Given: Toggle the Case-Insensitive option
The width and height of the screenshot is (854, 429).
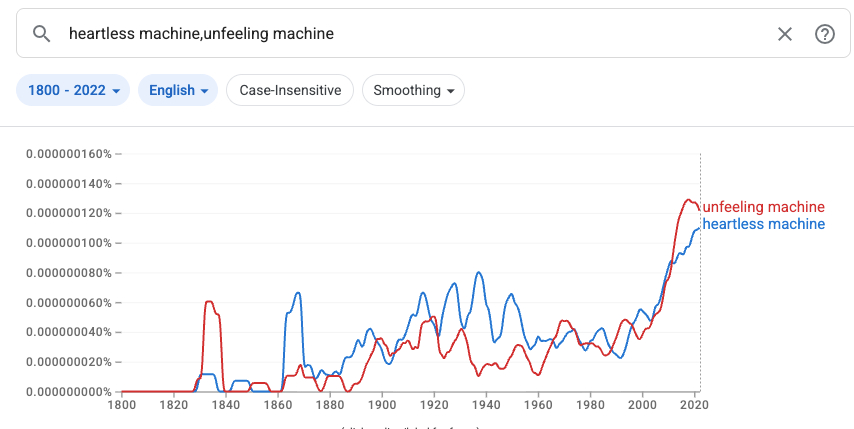Looking at the screenshot, I should pyautogui.click(x=290, y=90).
